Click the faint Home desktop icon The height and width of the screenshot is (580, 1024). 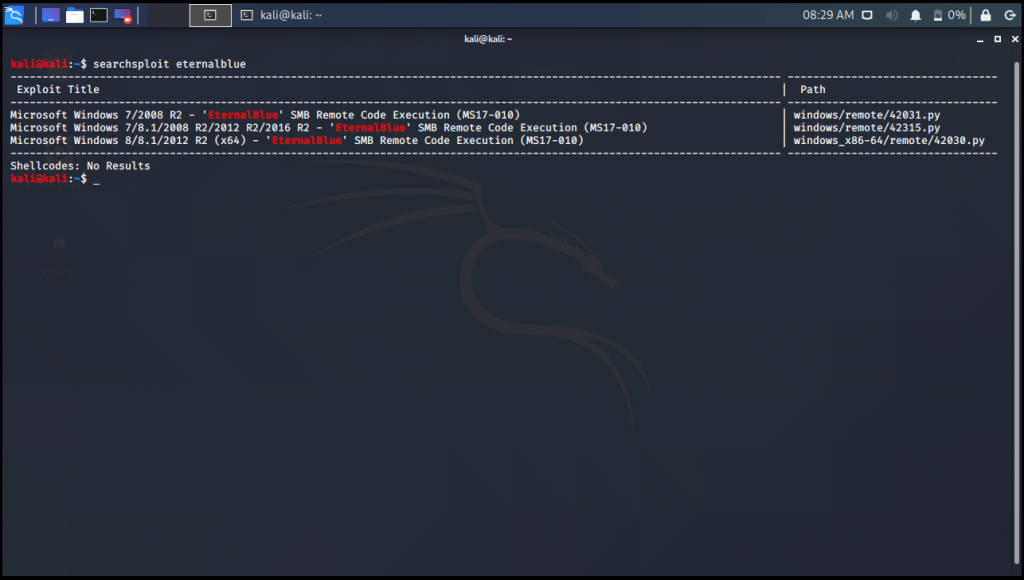coord(58,245)
